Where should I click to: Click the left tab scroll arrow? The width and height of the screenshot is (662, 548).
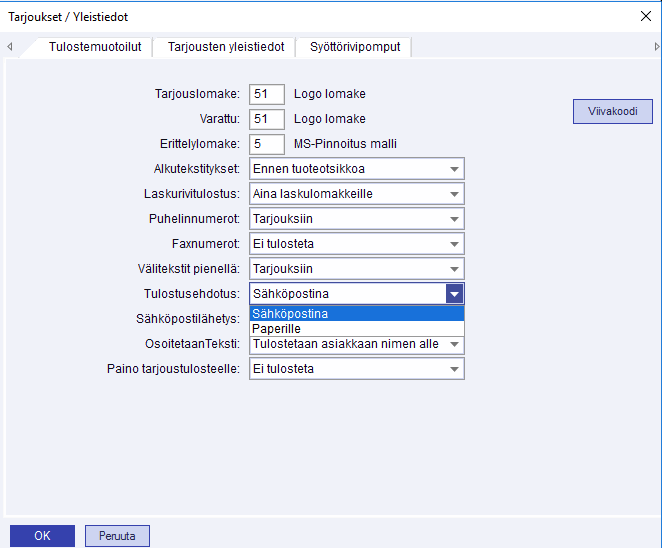pyautogui.click(x=9, y=47)
